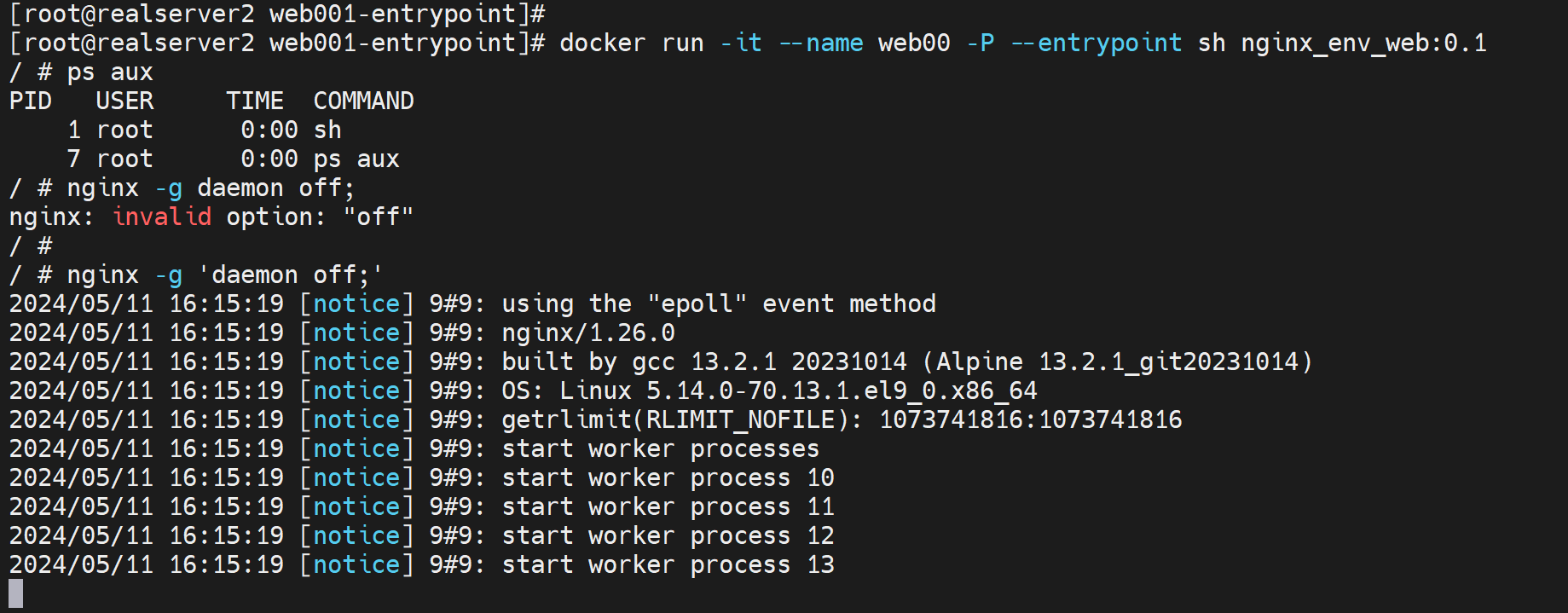Click the "--entrypoint" option in docker command

pos(1096,43)
